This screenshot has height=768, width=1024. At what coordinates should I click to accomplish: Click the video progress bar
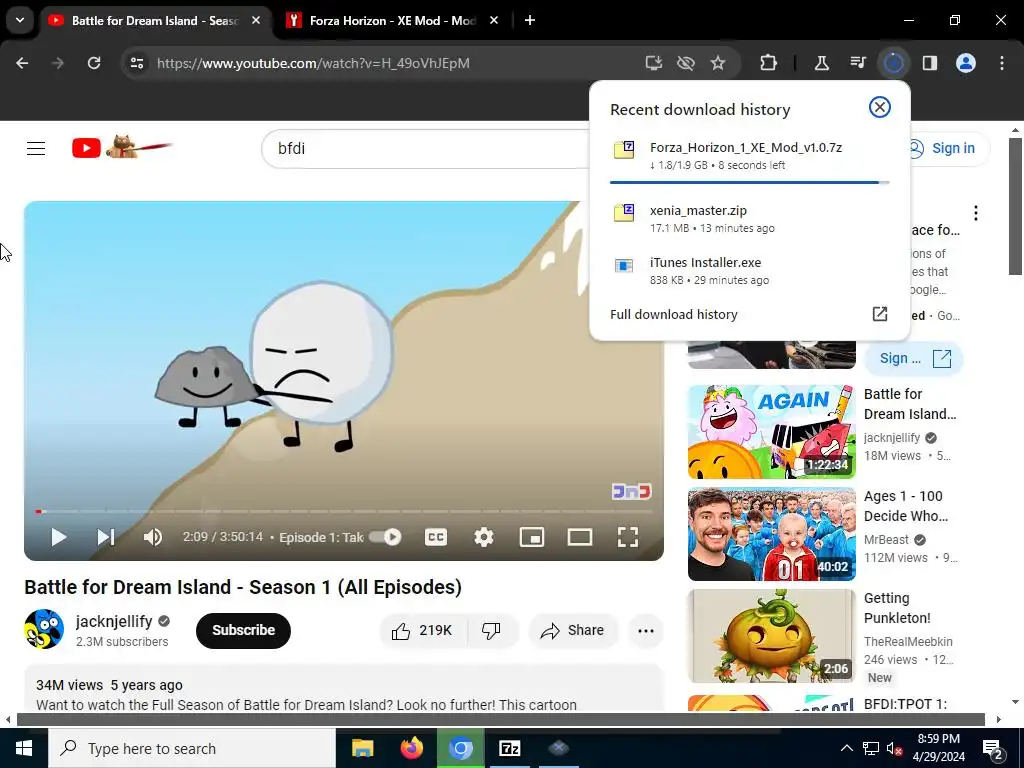click(344, 511)
